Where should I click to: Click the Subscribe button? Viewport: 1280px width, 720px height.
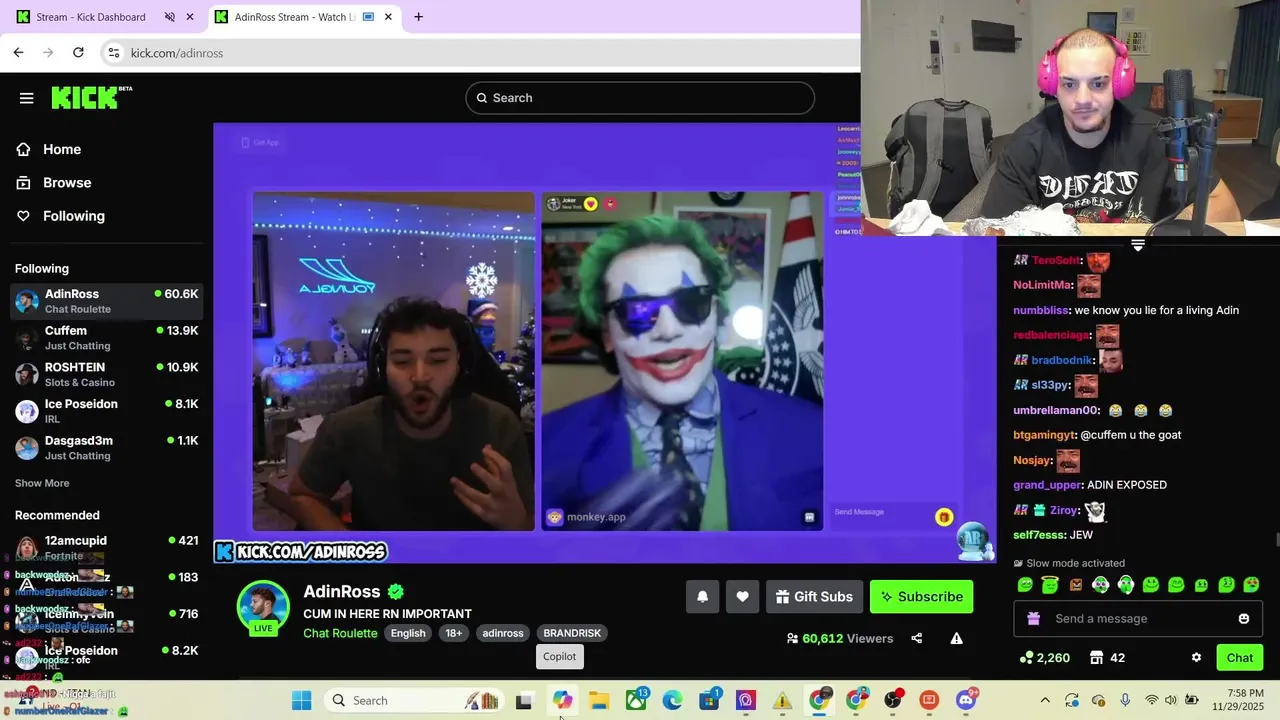921,597
